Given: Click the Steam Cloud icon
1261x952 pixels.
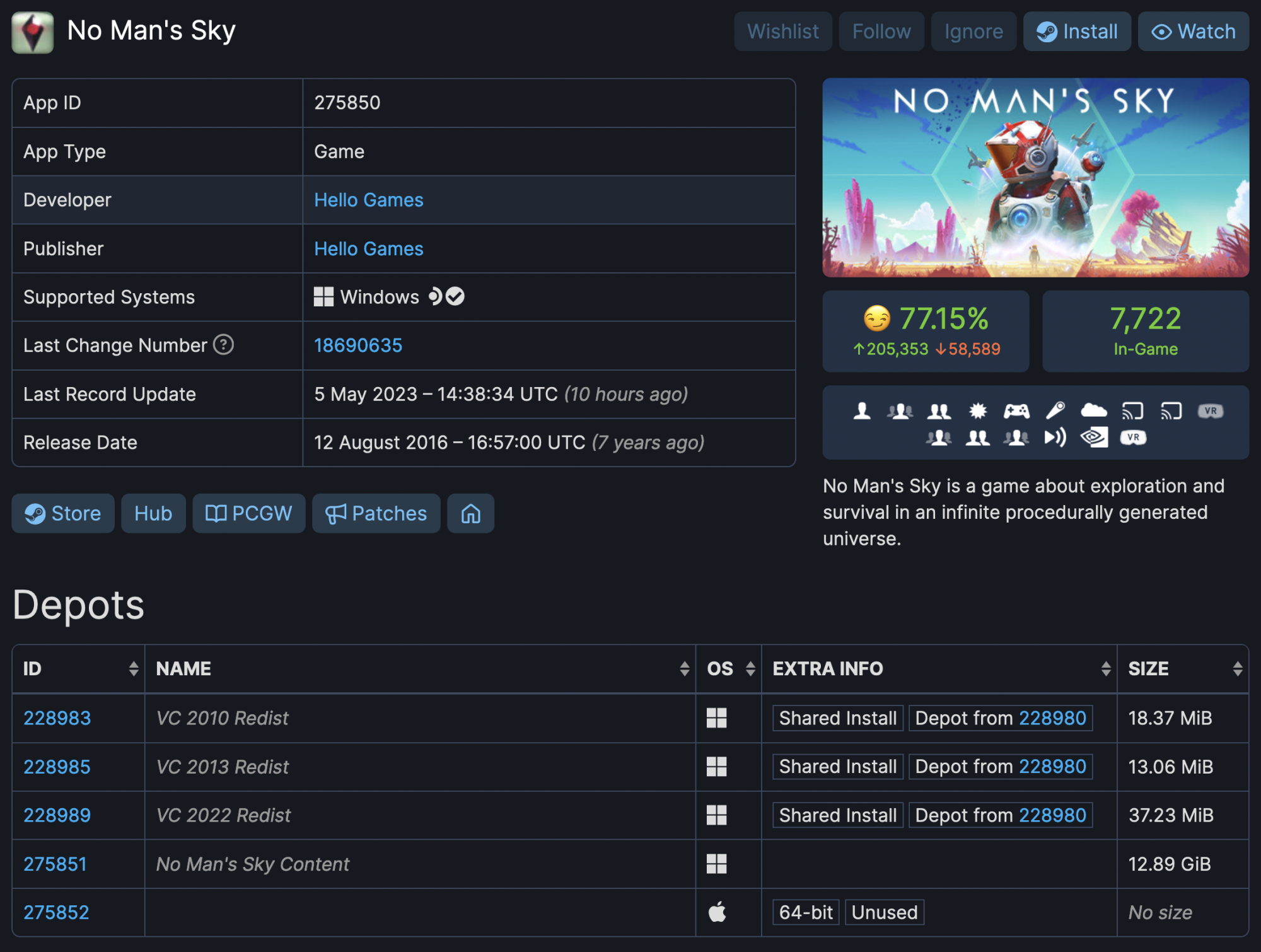Looking at the screenshot, I should pos(1093,411).
